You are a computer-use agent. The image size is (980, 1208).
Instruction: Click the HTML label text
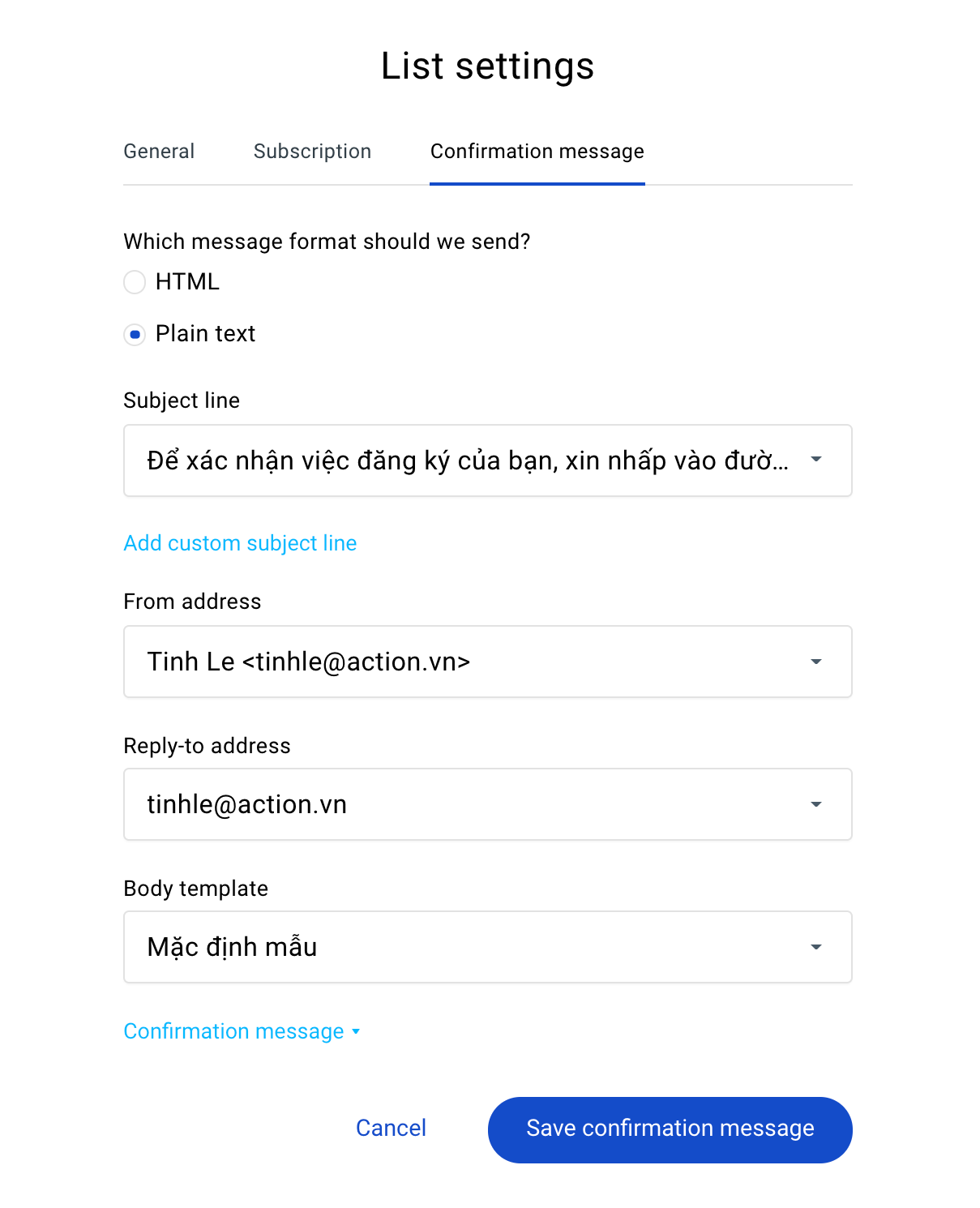point(187,282)
